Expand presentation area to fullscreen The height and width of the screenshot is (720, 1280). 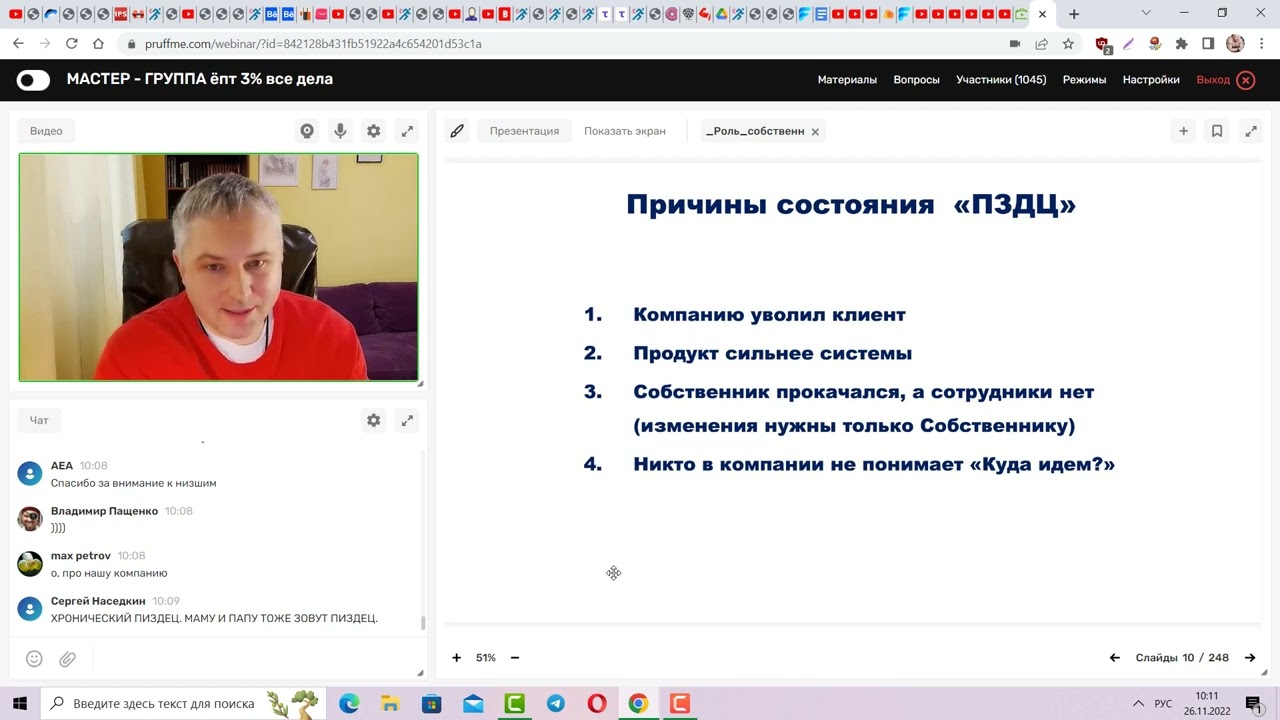click(1250, 131)
